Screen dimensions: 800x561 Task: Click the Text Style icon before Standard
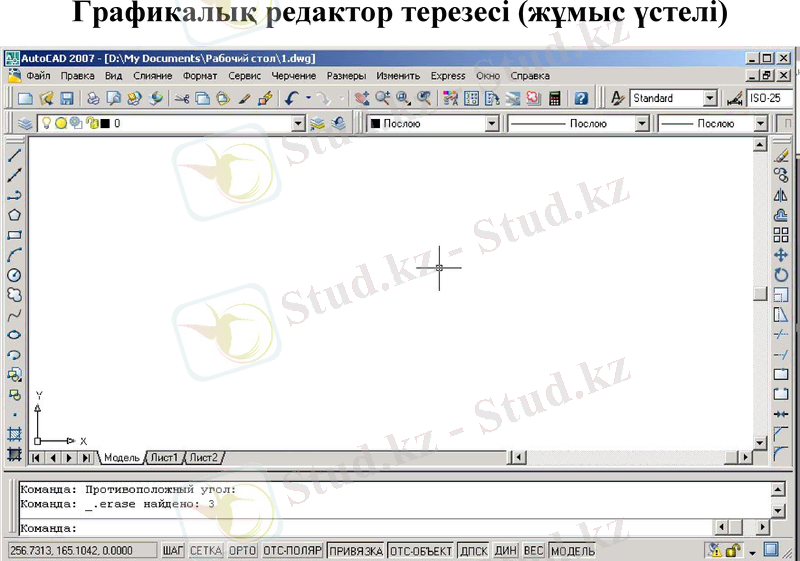point(617,98)
